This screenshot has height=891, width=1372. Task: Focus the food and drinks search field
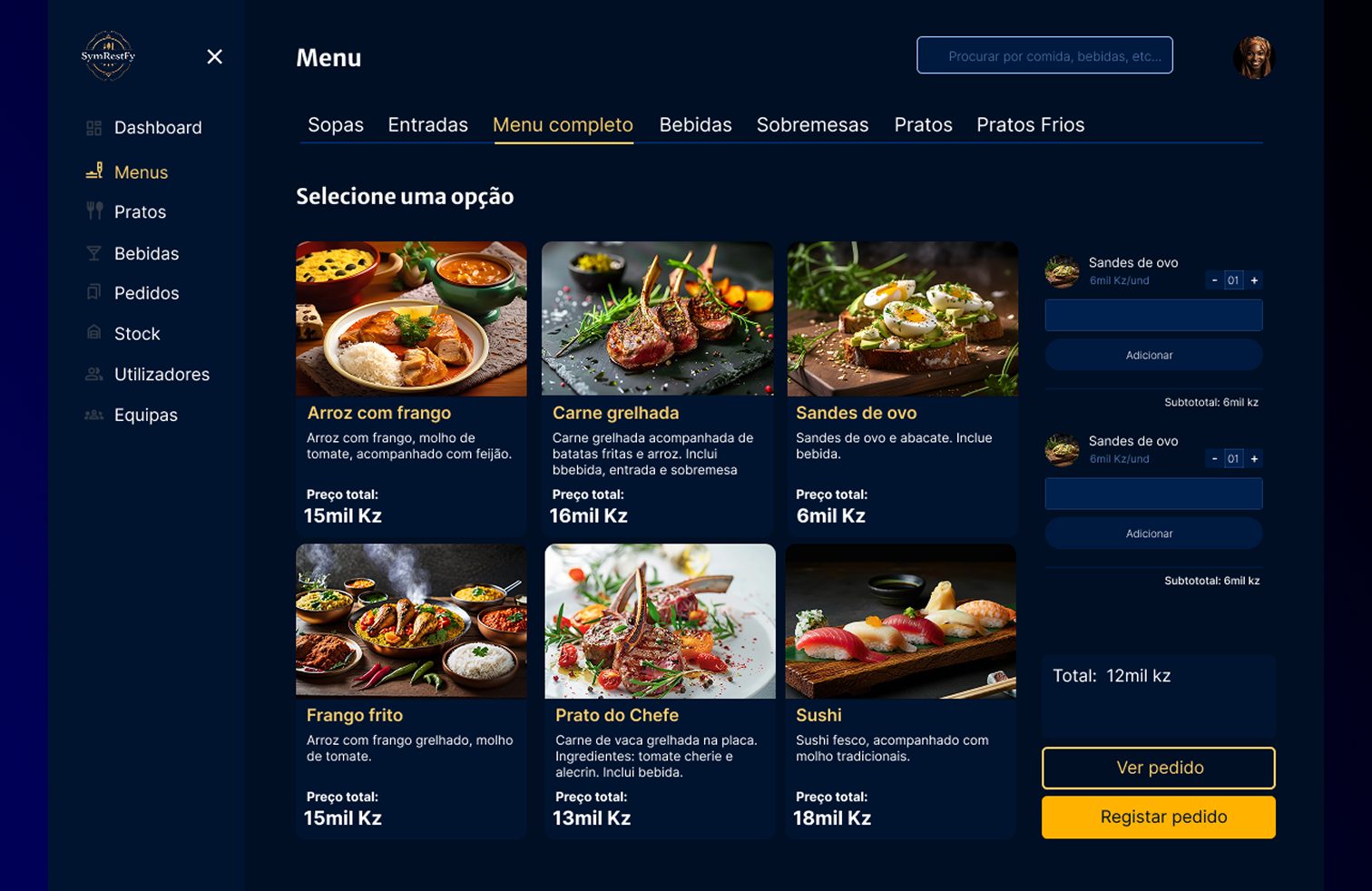1044,55
